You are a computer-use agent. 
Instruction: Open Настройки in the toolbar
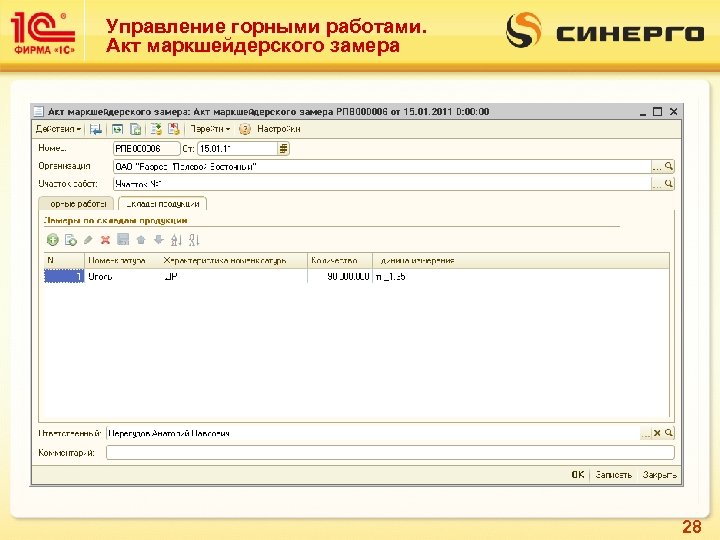[279, 129]
